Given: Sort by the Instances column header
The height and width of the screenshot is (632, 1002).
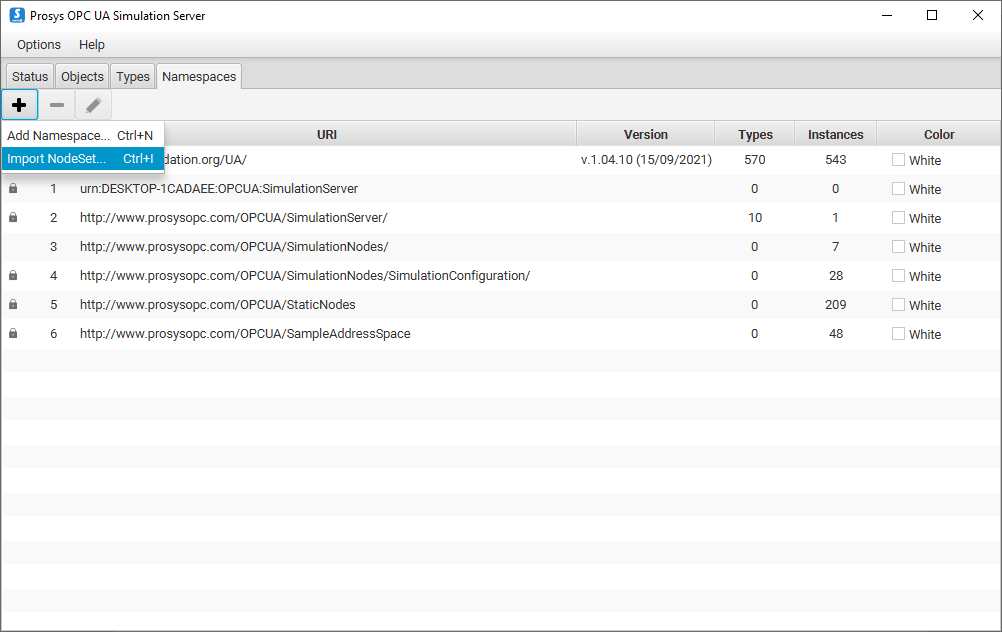Looking at the screenshot, I should coord(835,134).
